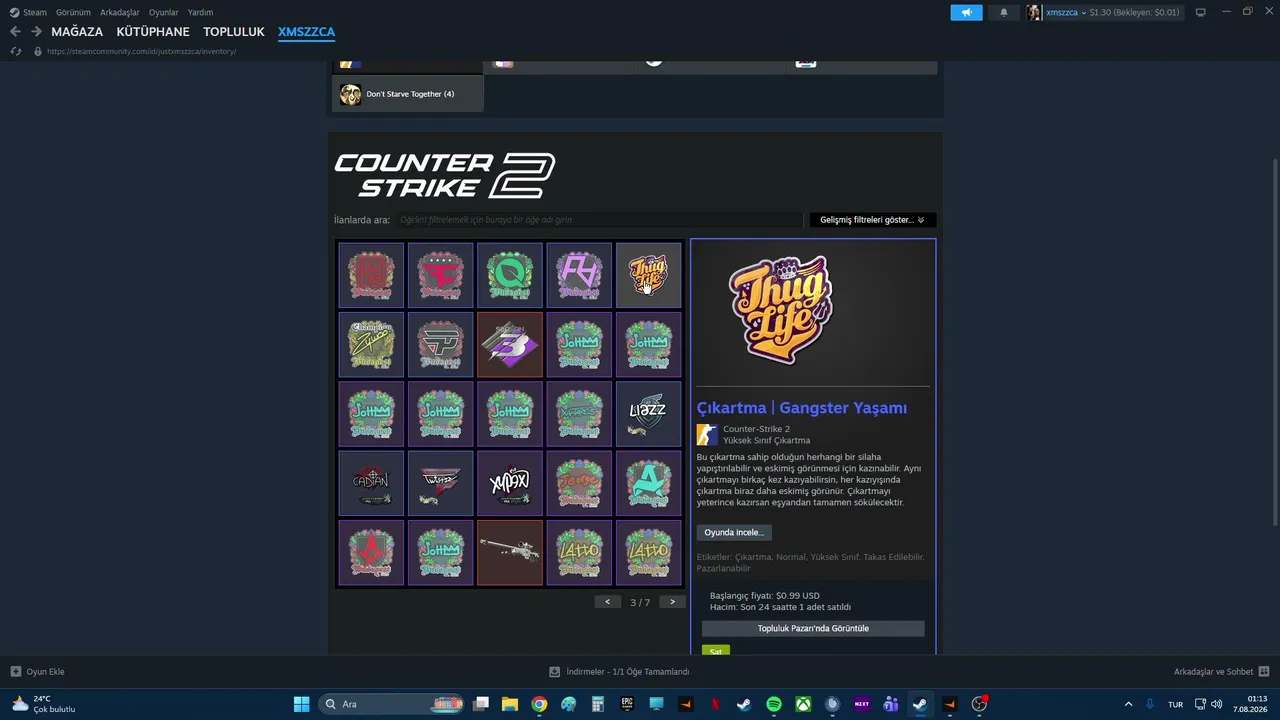Open Arkadaşlar ve Sohbet panel
This screenshot has width=1280, height=720.
1221,672
